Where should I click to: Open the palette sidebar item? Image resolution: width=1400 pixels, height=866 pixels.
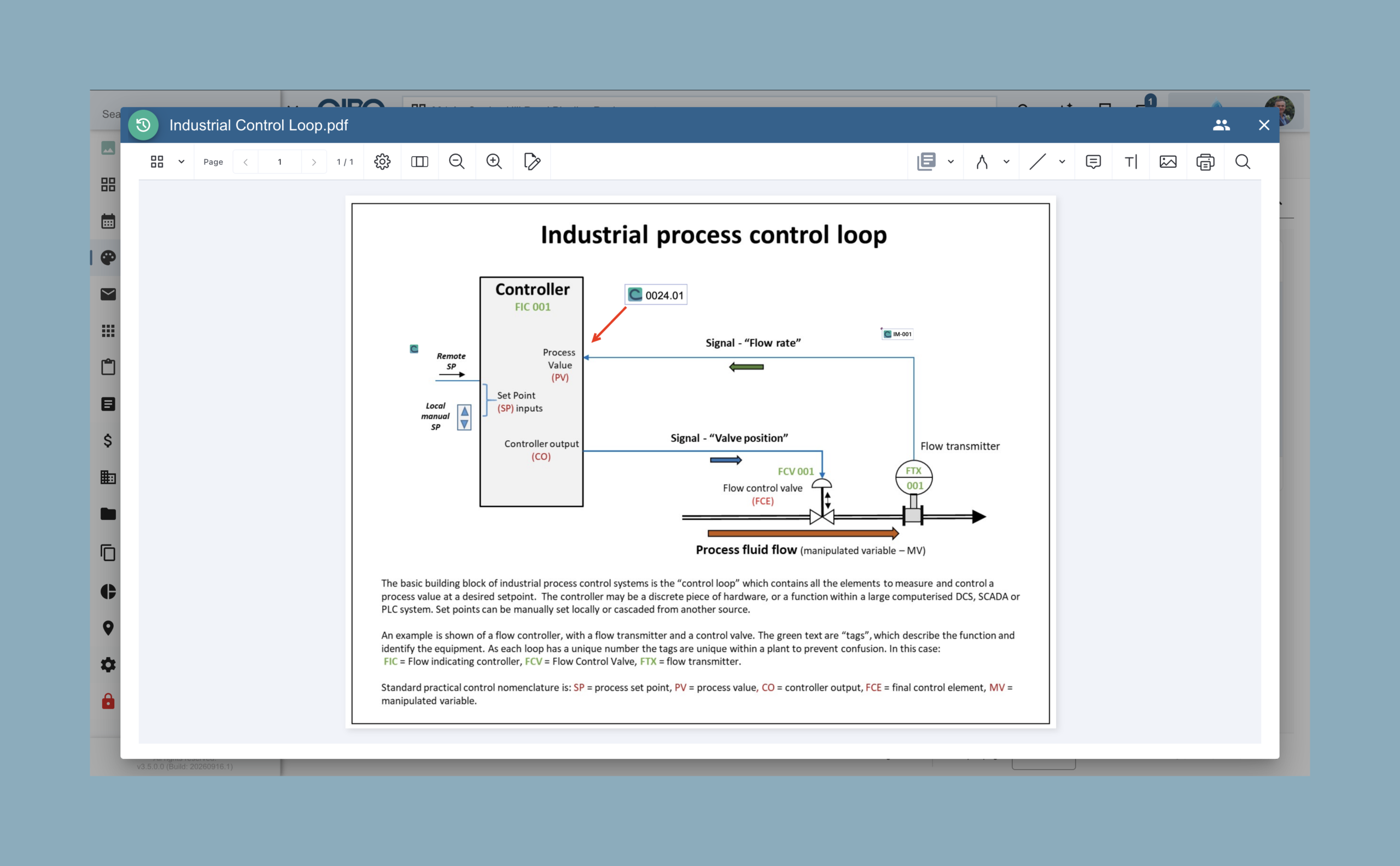108,258
